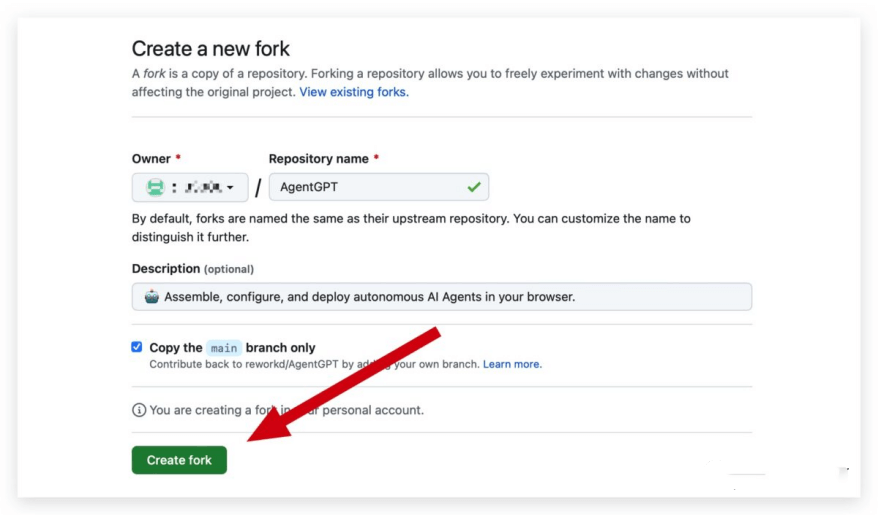Open the Learn more link
The height and width of the screenshot is (515, 878).
512,364
